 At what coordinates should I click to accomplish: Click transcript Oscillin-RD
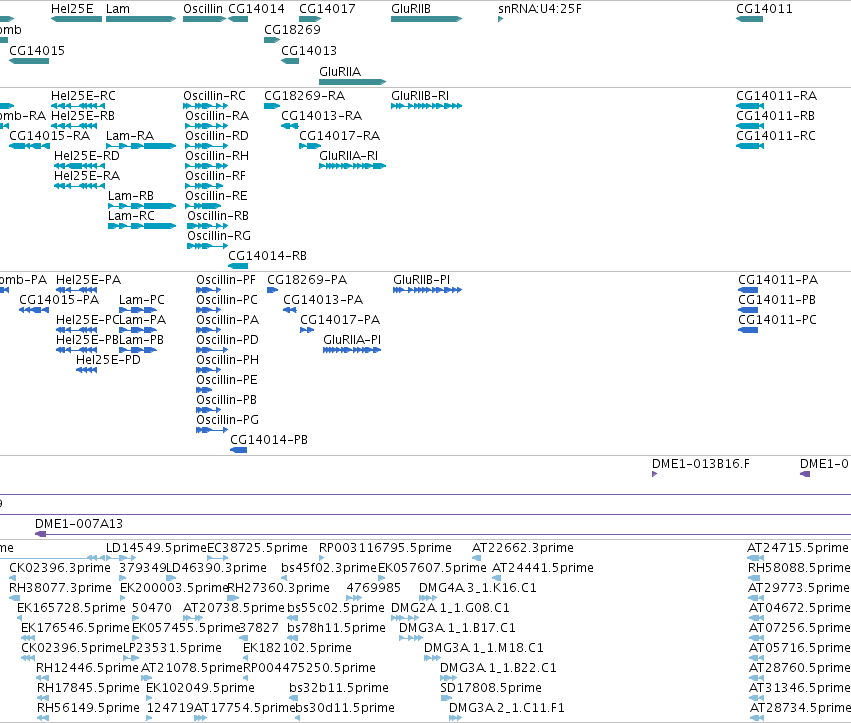[217, 136]
